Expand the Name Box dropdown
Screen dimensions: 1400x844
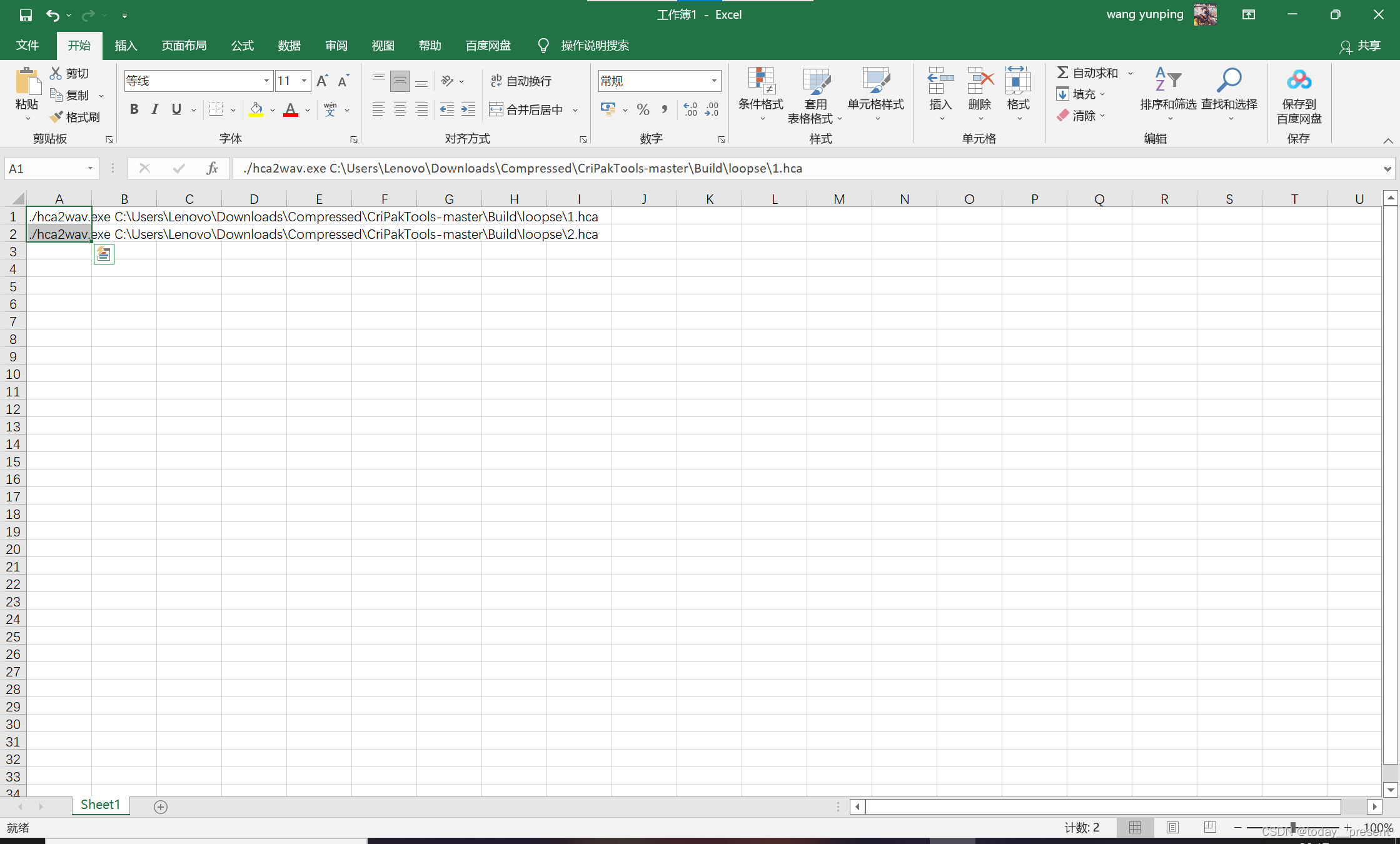(90, 169)
